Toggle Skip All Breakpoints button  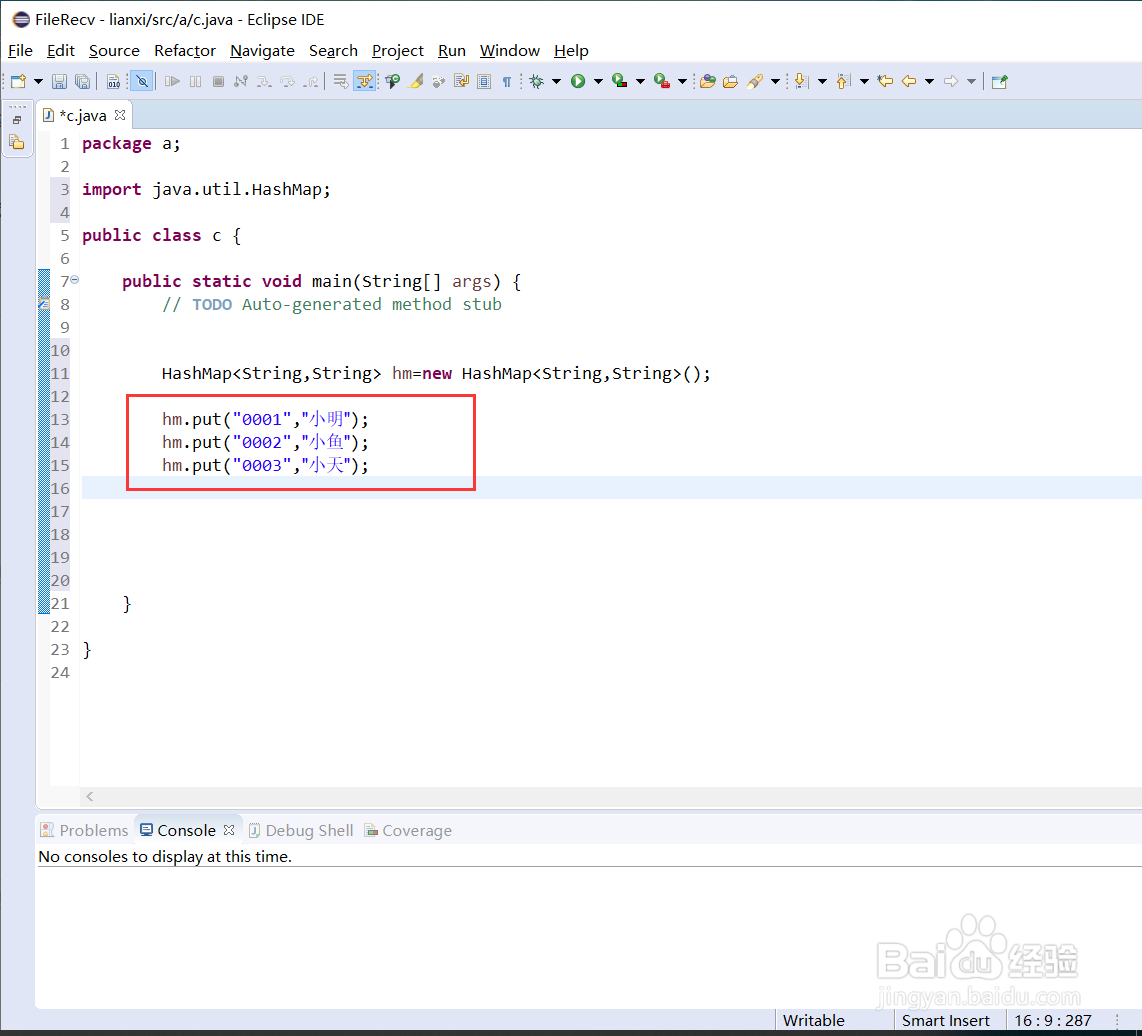[x=142, y=82]
